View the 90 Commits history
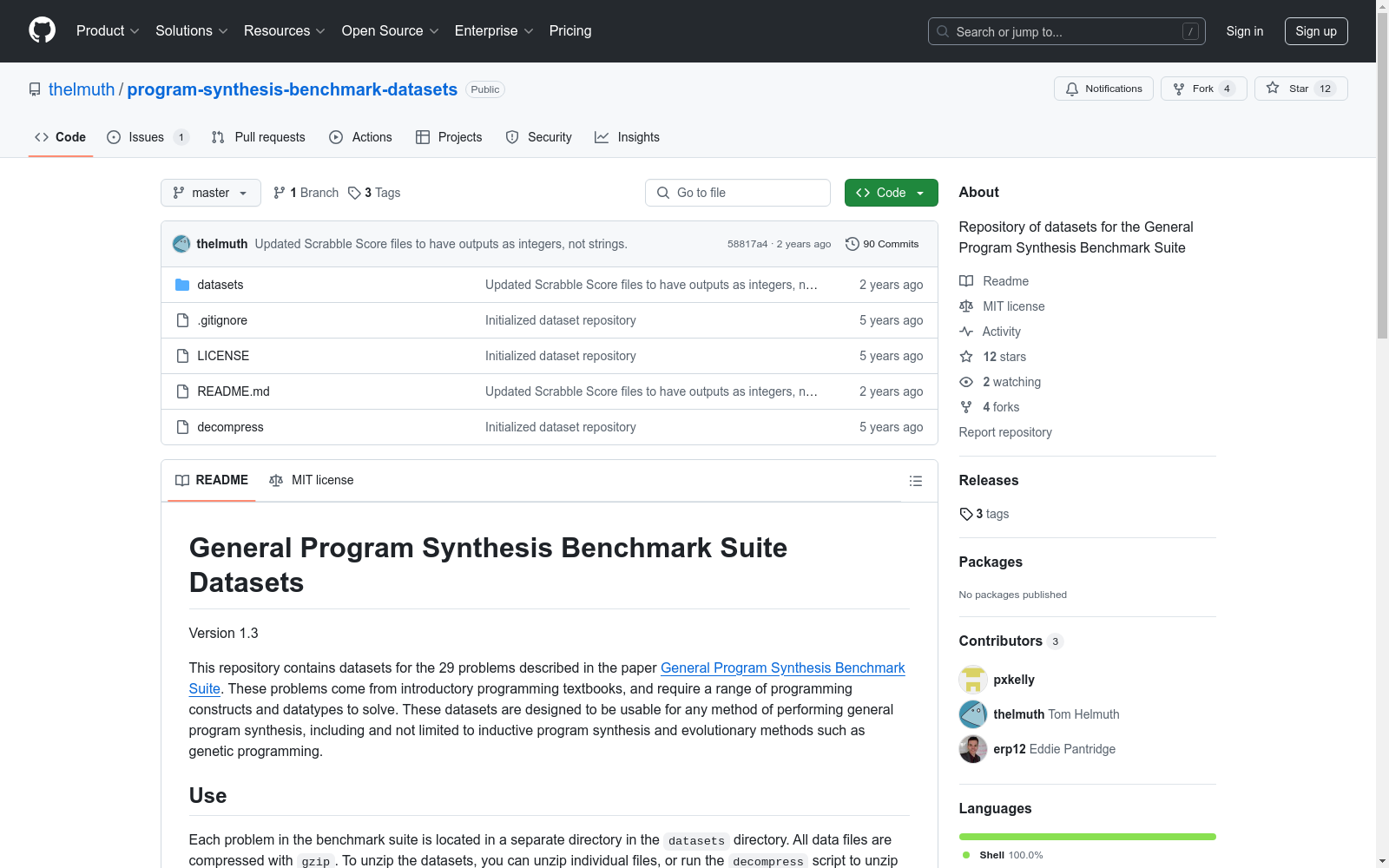This screenshot has width=1389, height=868. click(882, 244)
